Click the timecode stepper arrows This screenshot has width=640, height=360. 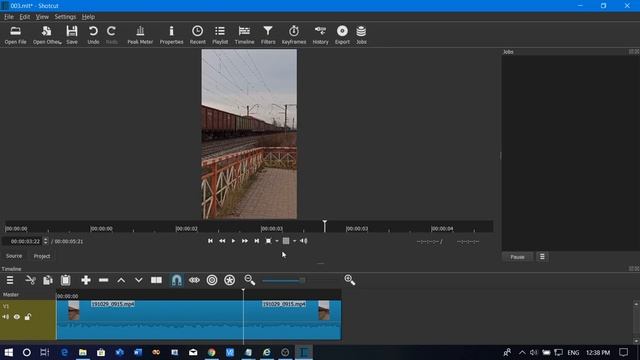coord(46,241)
